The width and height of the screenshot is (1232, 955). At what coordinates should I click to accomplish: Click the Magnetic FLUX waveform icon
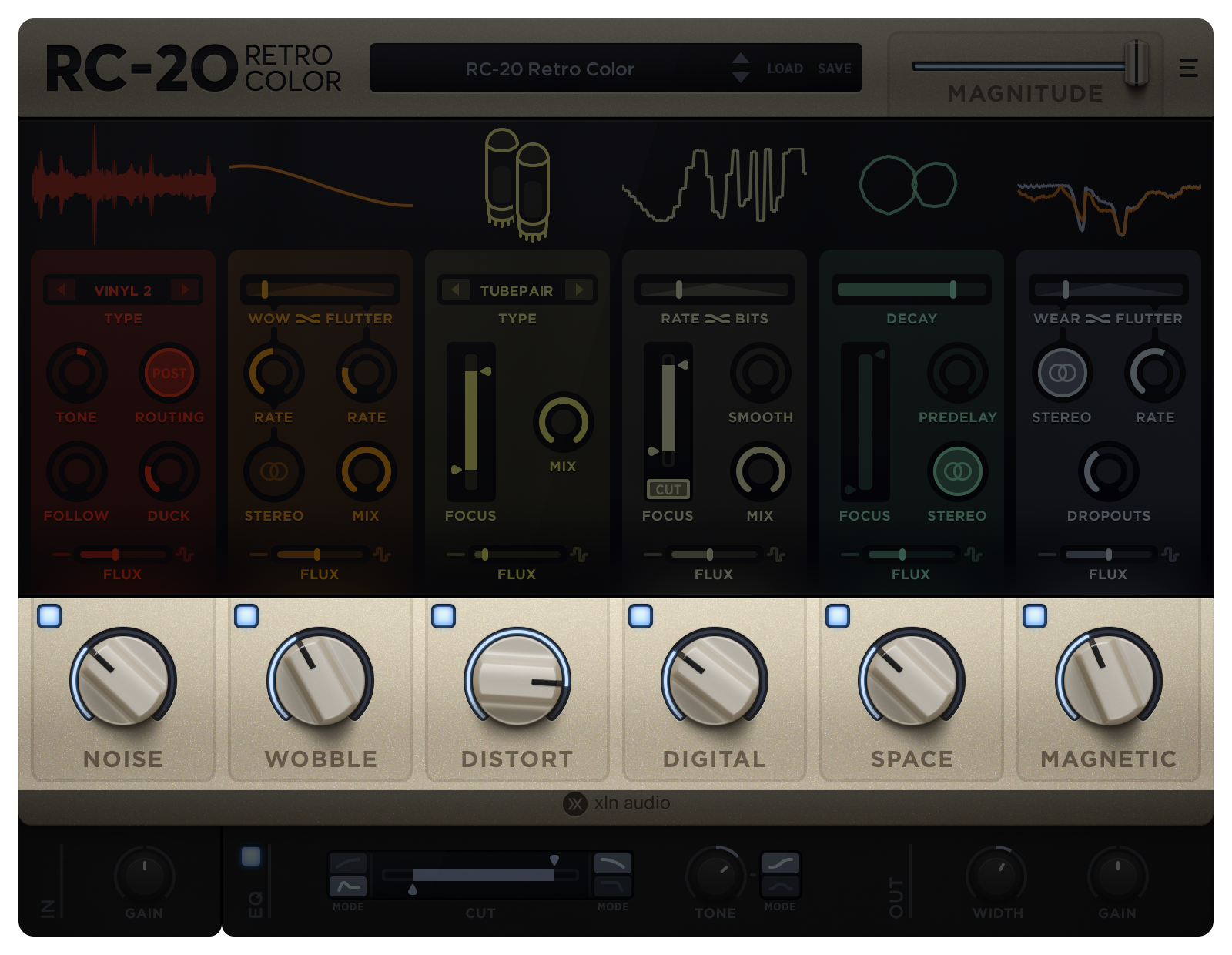pos(1171,555)
